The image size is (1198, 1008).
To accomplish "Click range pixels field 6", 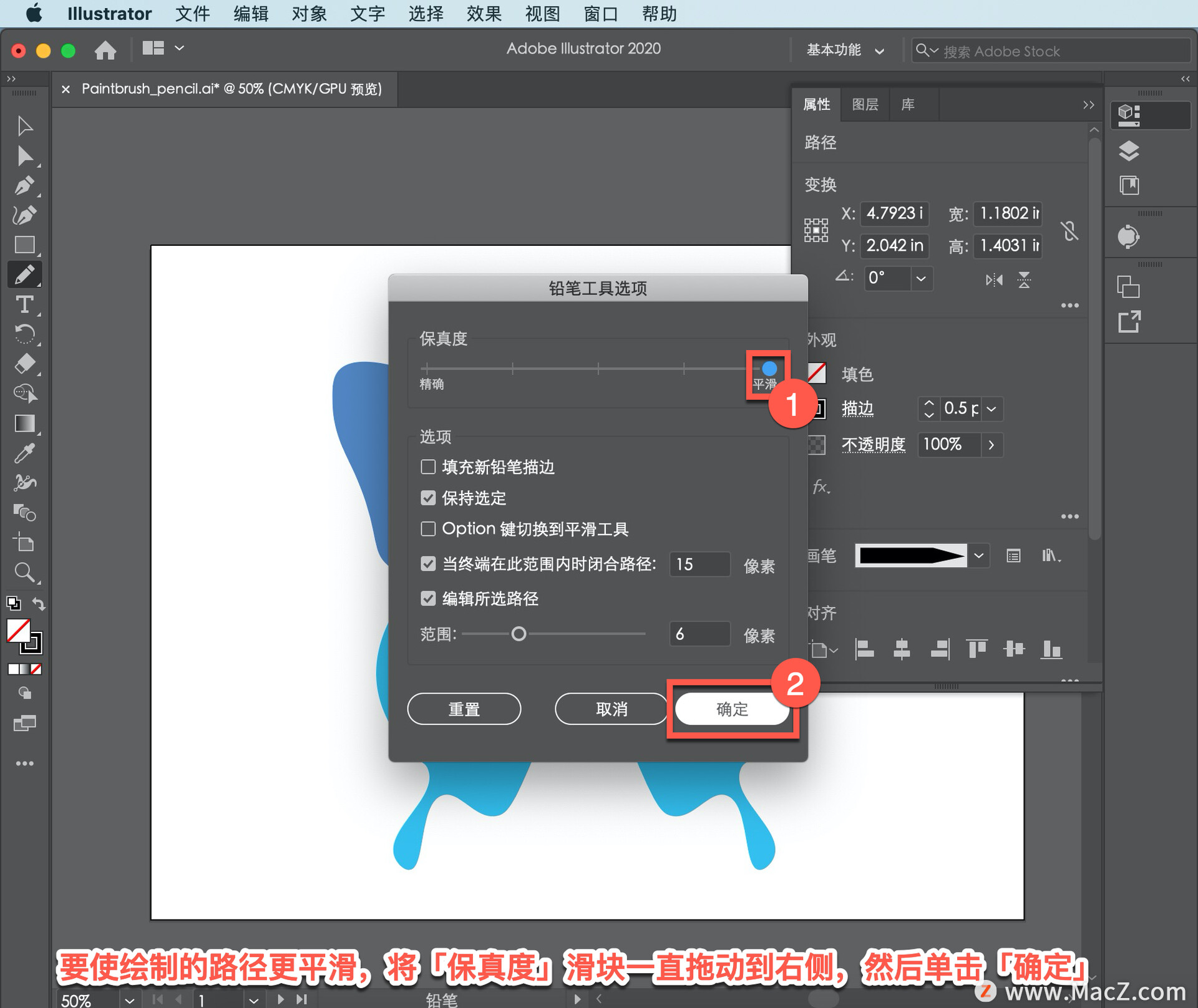I will [699, 634].
